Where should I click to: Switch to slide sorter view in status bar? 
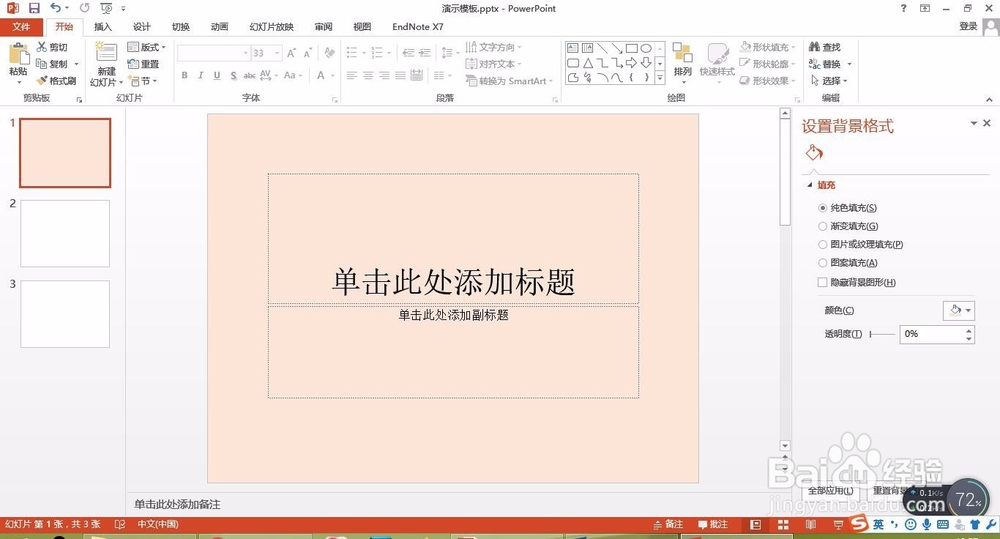783,524
